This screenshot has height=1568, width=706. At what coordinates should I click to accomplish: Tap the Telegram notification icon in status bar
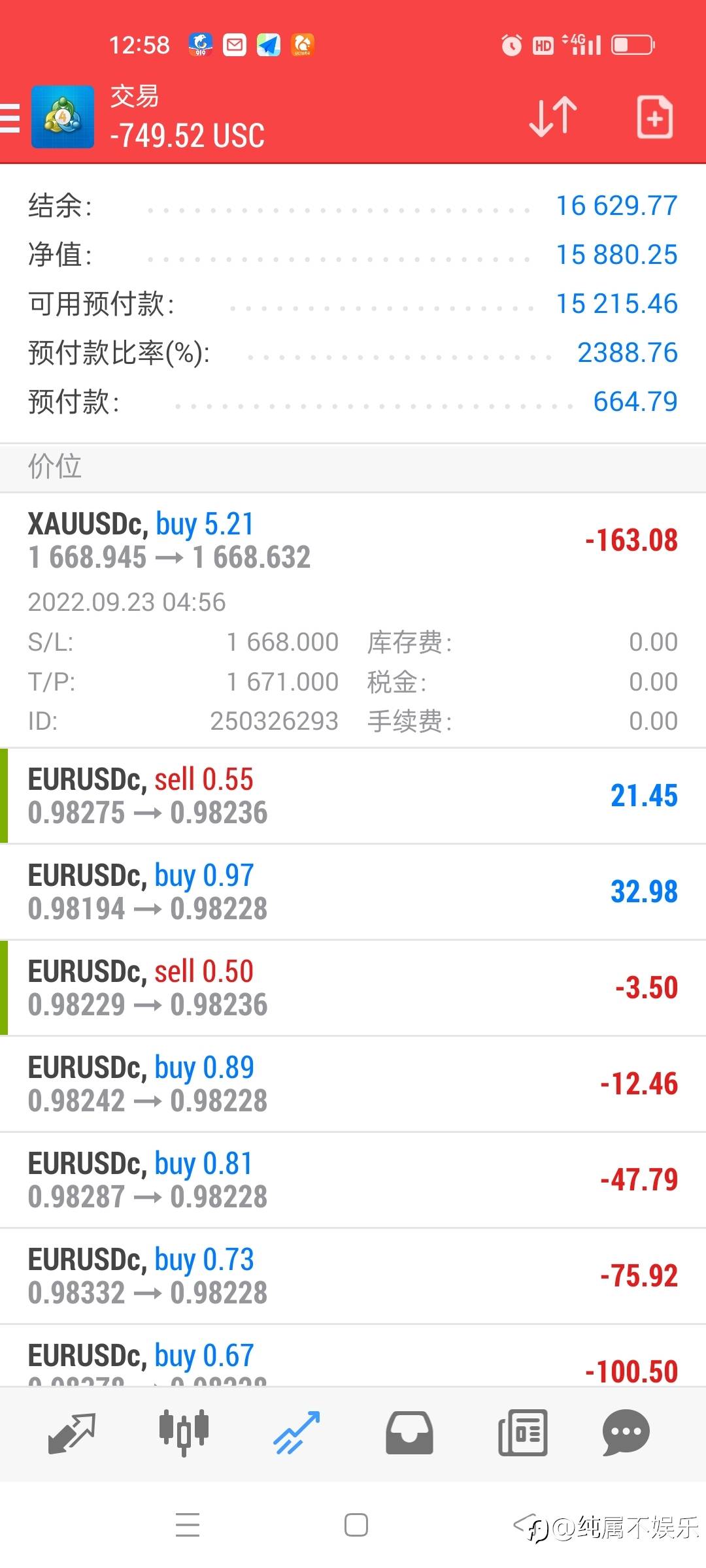268,45
